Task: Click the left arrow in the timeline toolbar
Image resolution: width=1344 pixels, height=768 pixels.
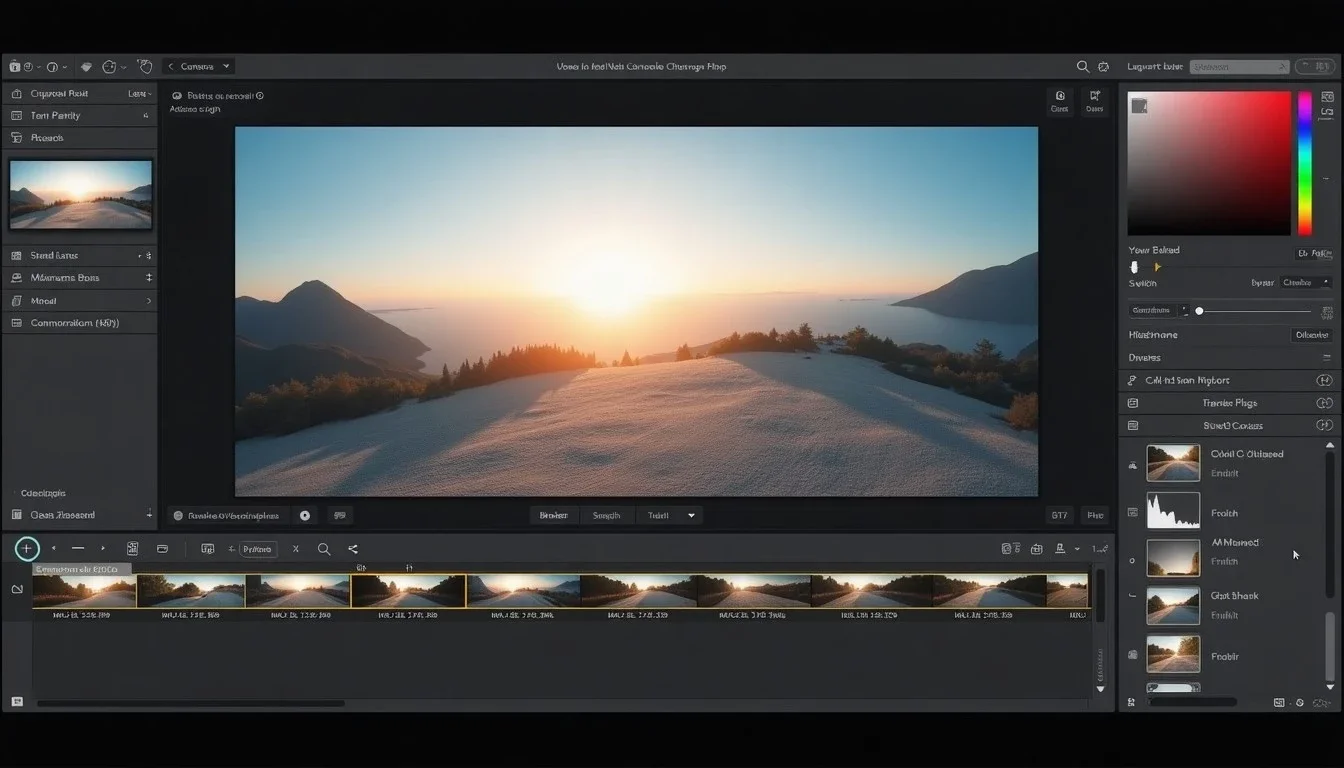Action: [x=53, y=548]
